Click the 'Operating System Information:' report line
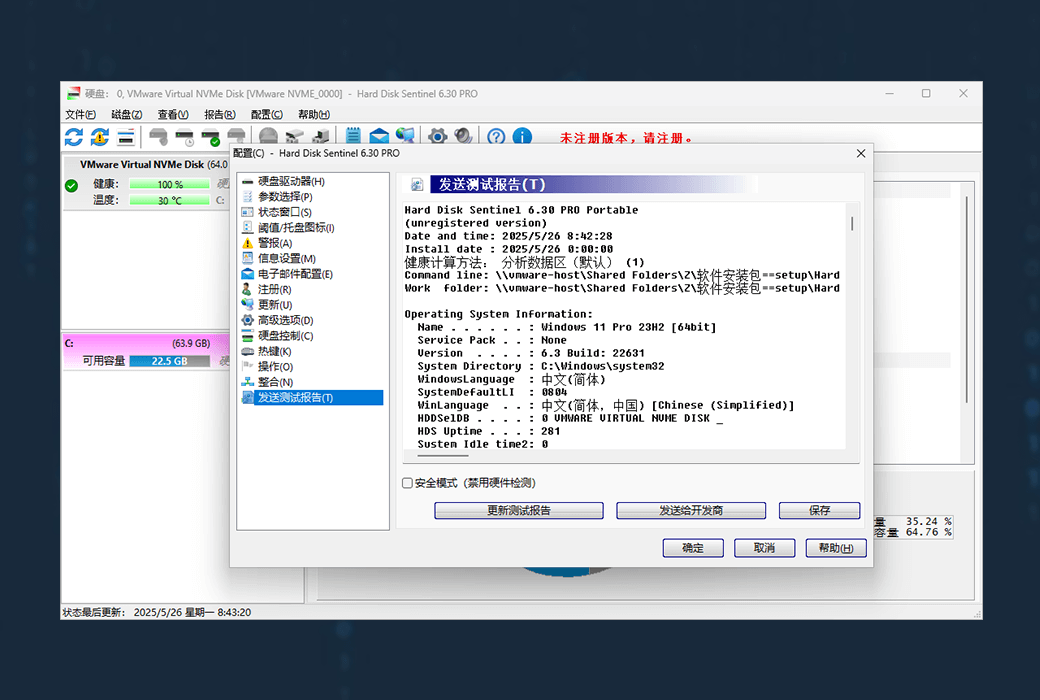Image resolution: width=1040 pixels, height=700 pixels. point(499,314)
